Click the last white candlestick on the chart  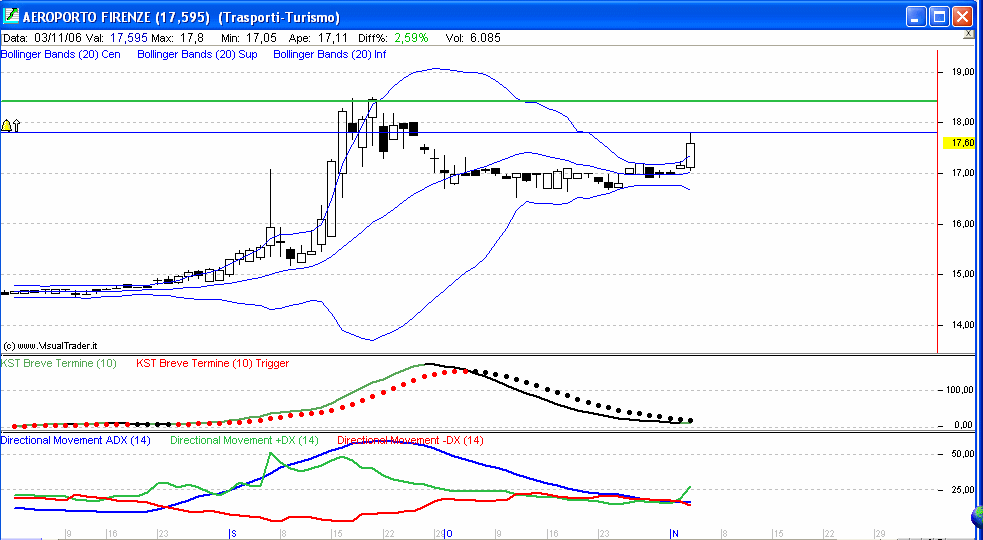click(691, 155)
